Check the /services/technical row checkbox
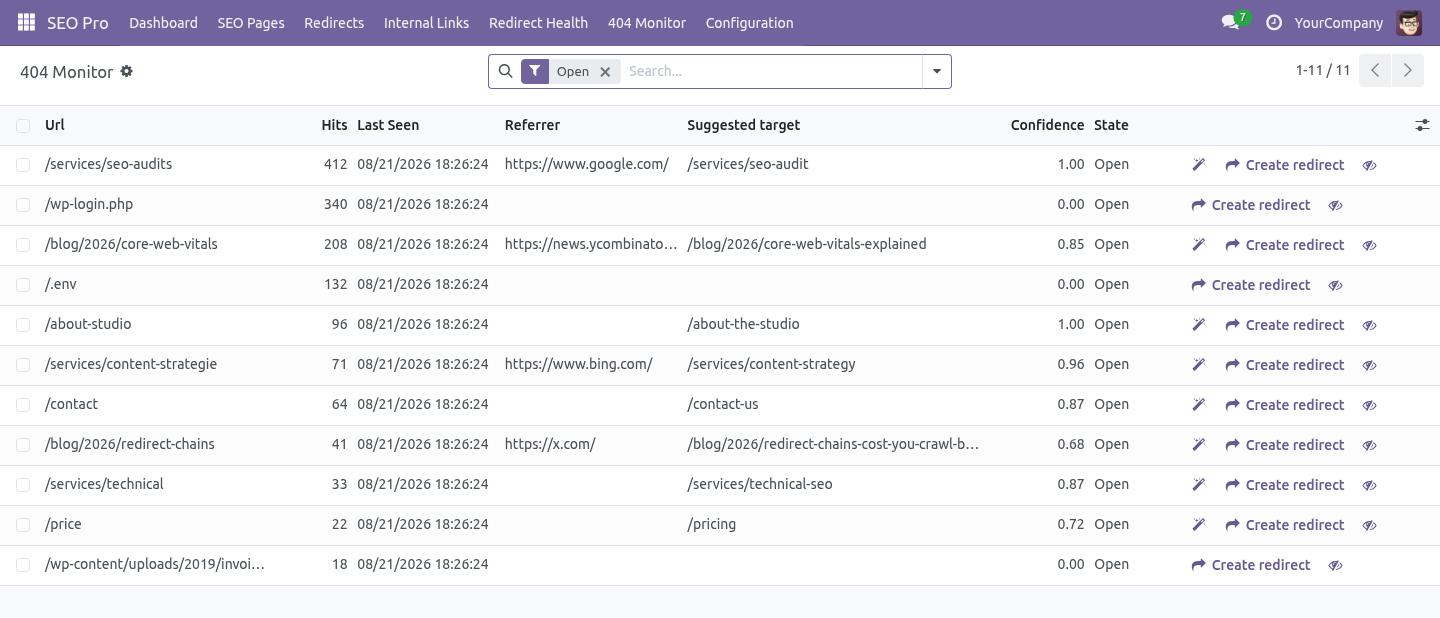This screenshot has height=618, width=1440. 23,485
